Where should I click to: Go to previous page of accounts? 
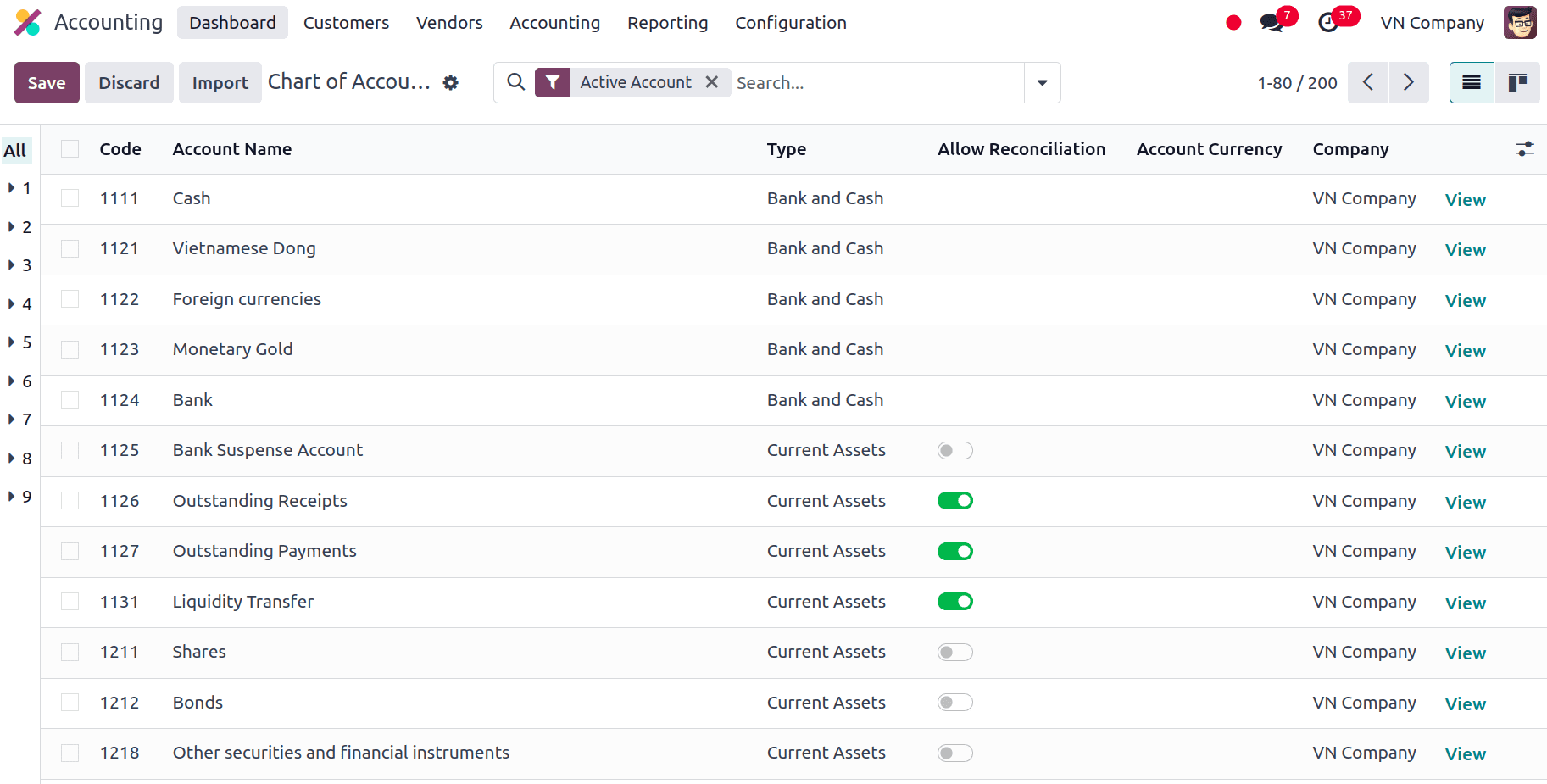coord(1367,82)
